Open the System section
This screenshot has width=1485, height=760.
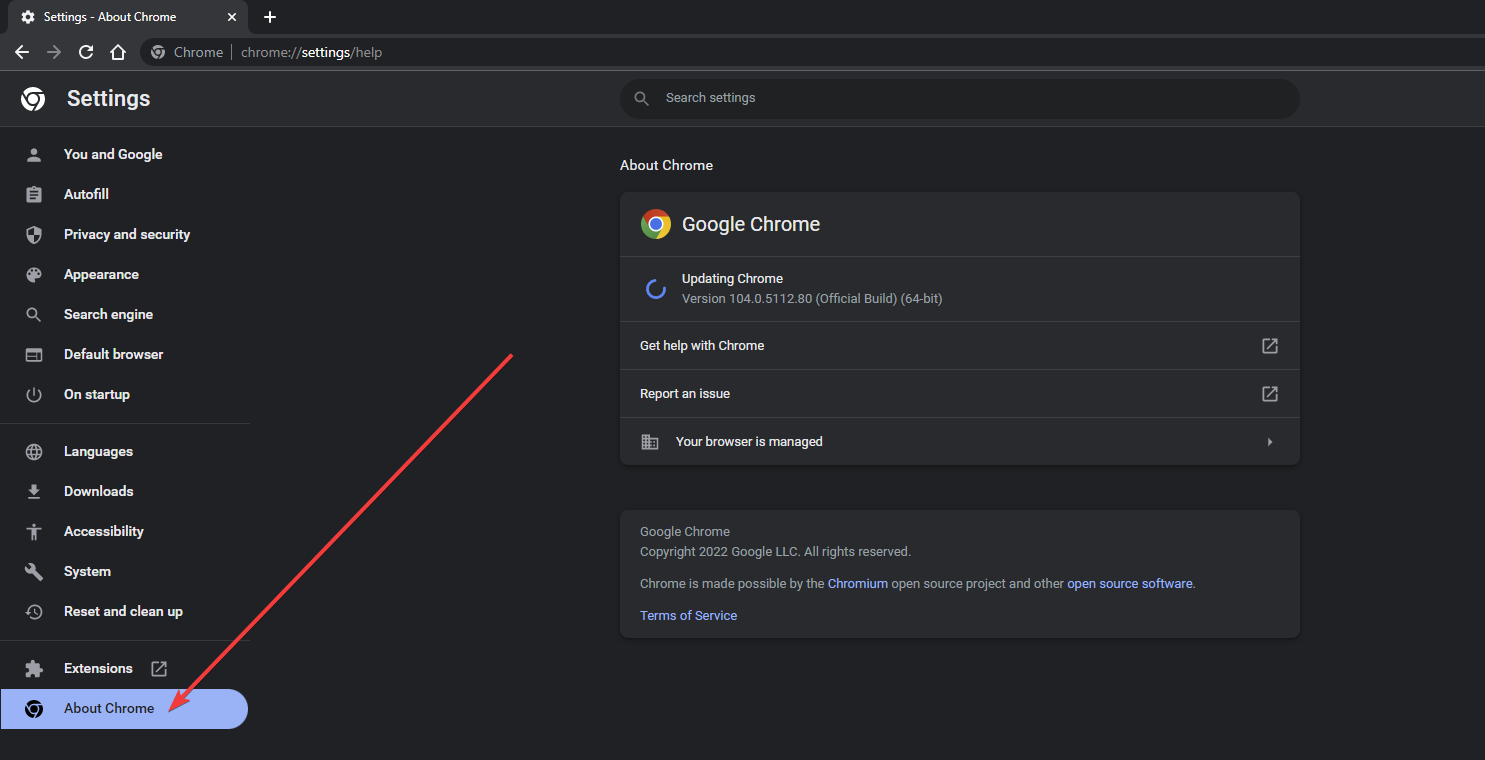[x=87, y=571]
